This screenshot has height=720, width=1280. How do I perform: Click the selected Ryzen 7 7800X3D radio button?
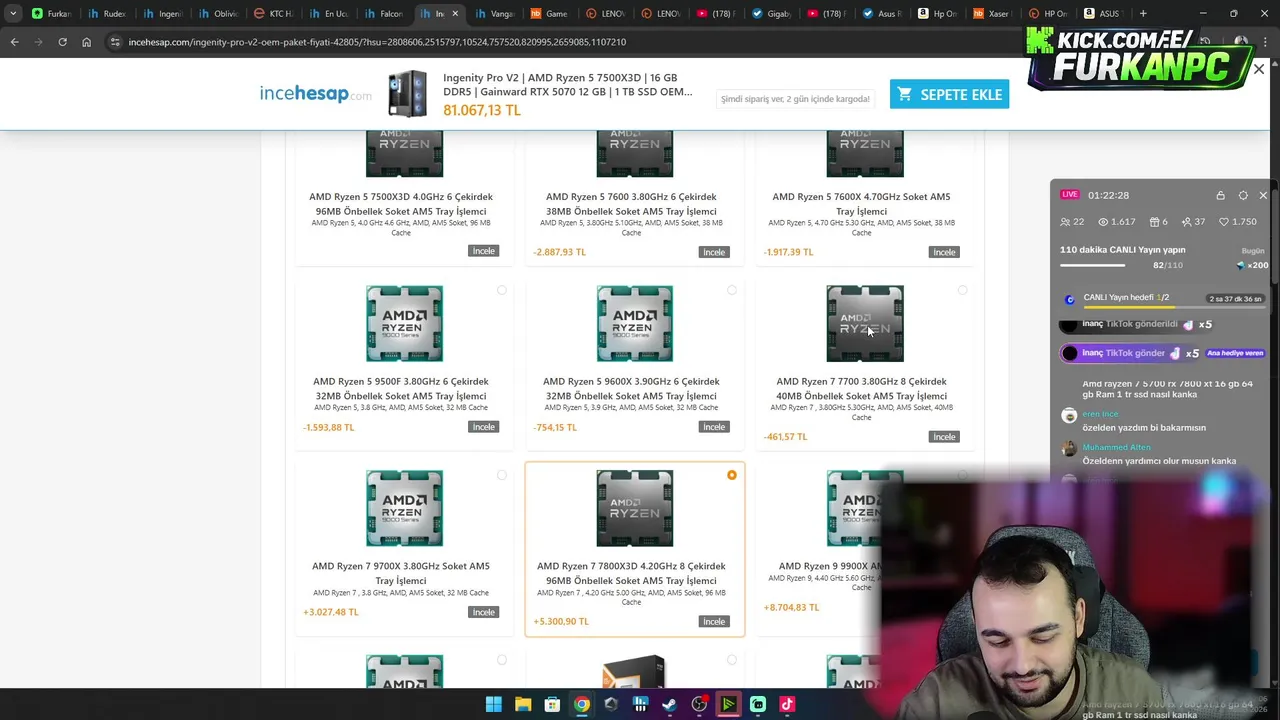click(x=732, y=475)
